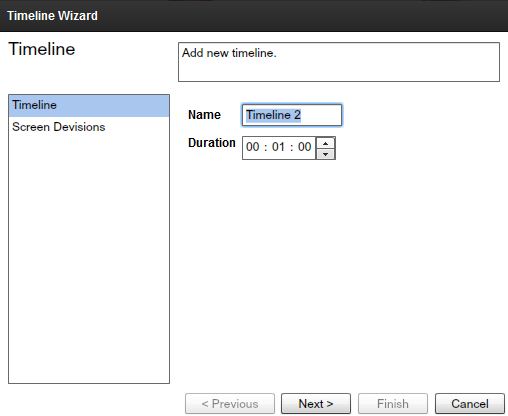
Task: Click the duration decrement down arrow
Action: pyautogui.click(x=325, y=154)
